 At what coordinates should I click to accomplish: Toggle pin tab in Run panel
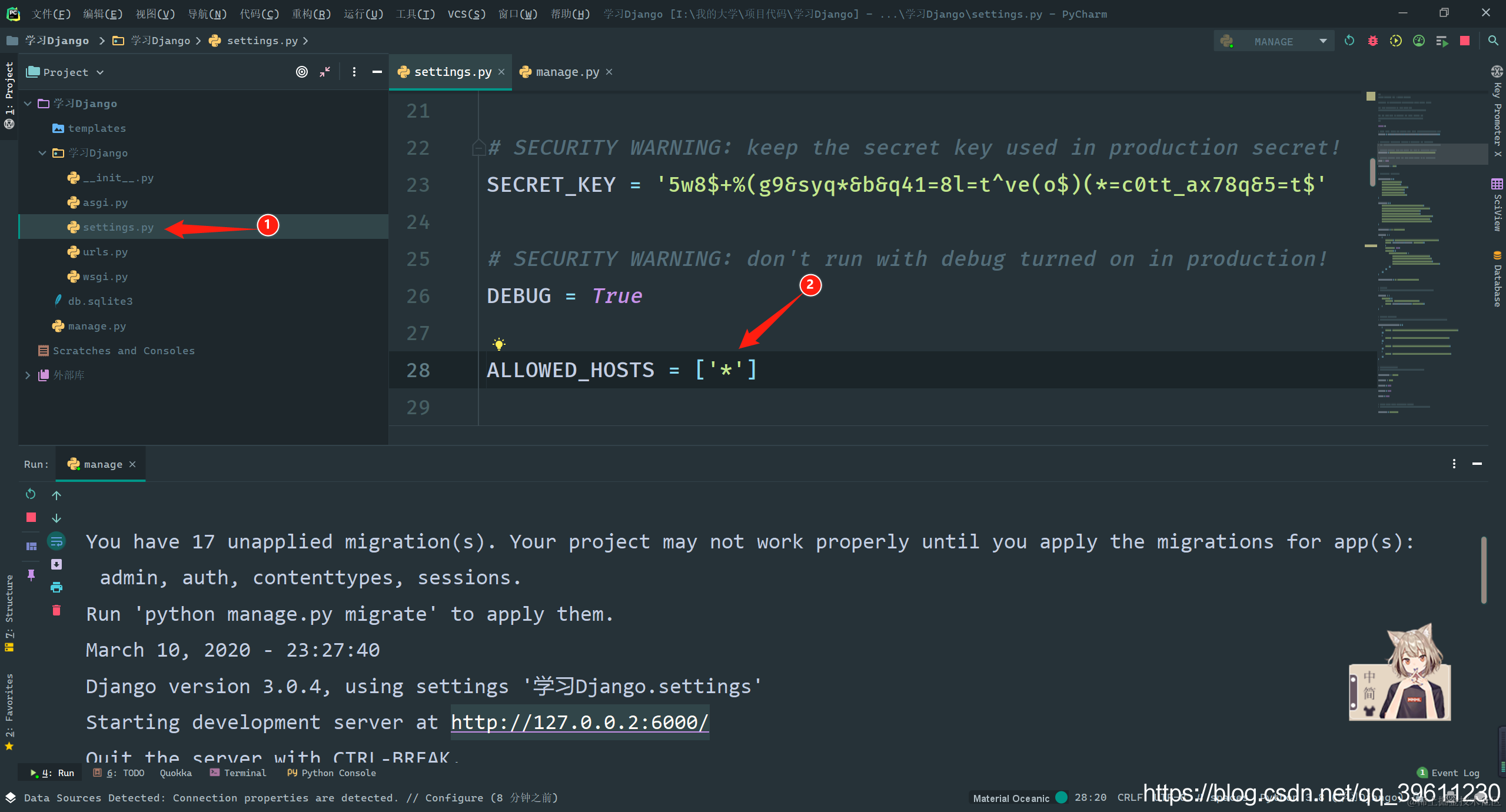(x=31, y=575)
